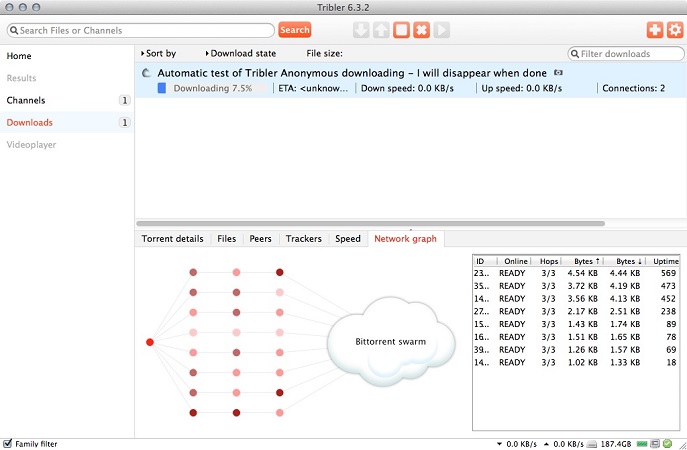Screen dimensions: 687x450
Task: Select circuit row with uptime 569
Action: [576, 273]
